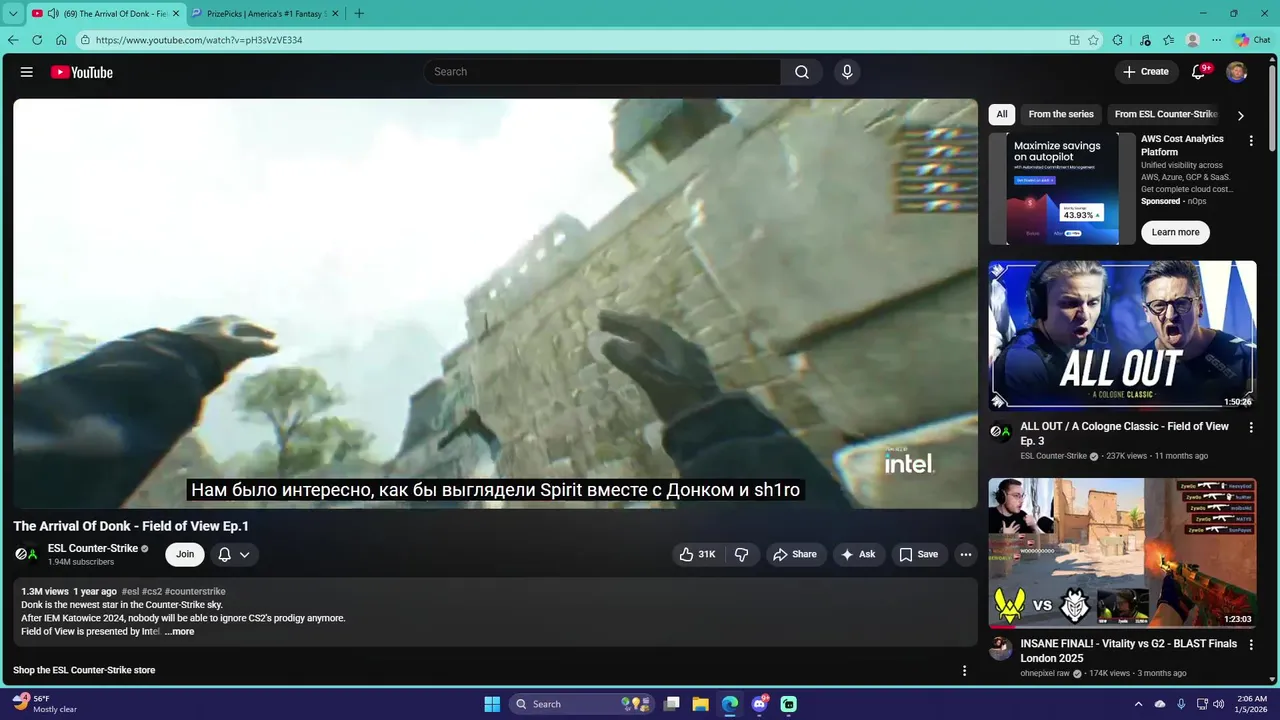Select the From ESL Counter-Strike chip
This screenshot has width=1280, height=720.
1165,114
